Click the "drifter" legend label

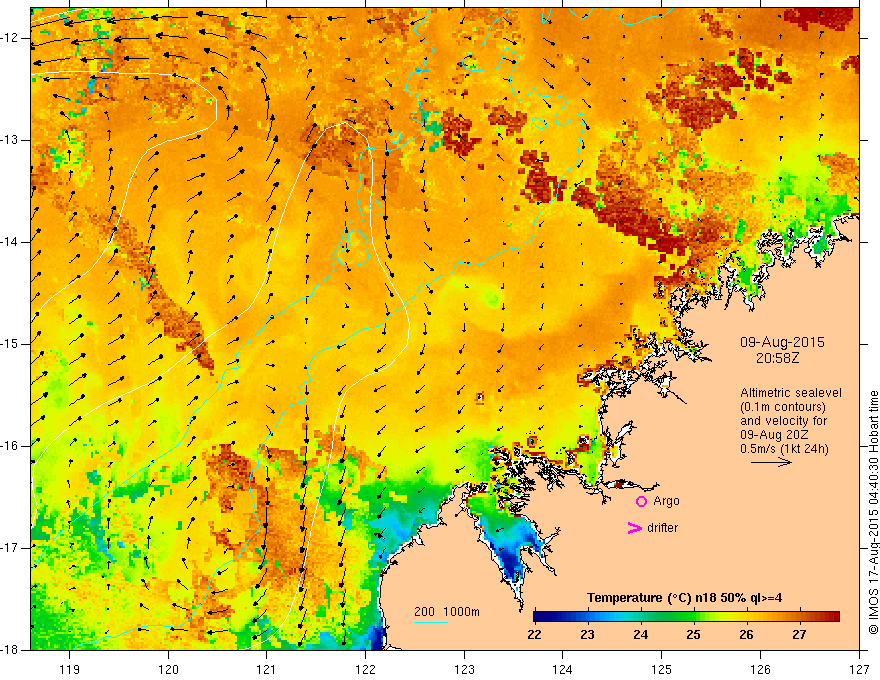point(662,528)
